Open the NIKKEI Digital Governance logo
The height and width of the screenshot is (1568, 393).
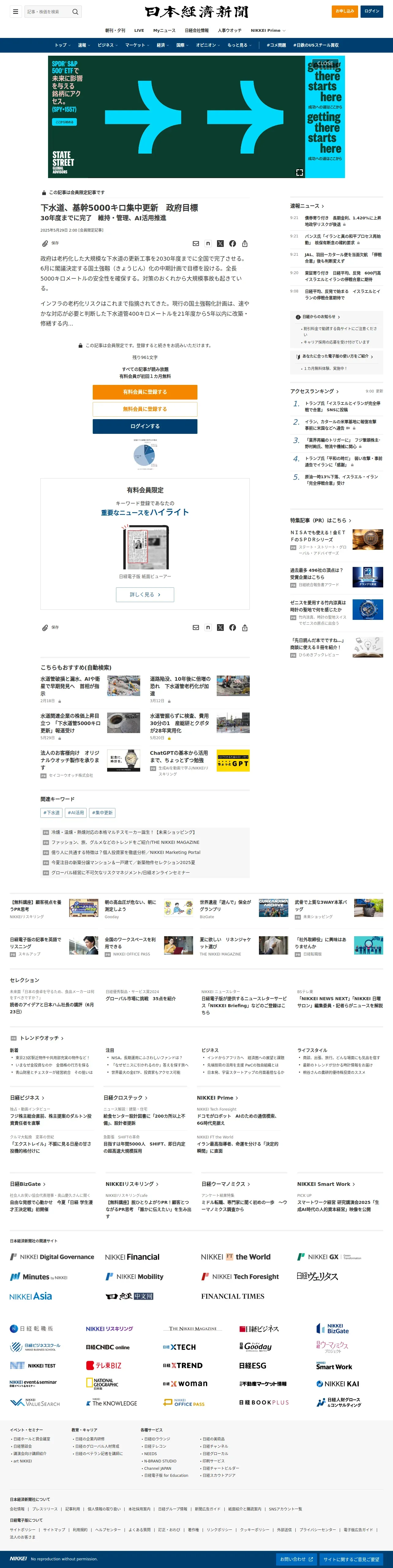tap(52, 1257)
